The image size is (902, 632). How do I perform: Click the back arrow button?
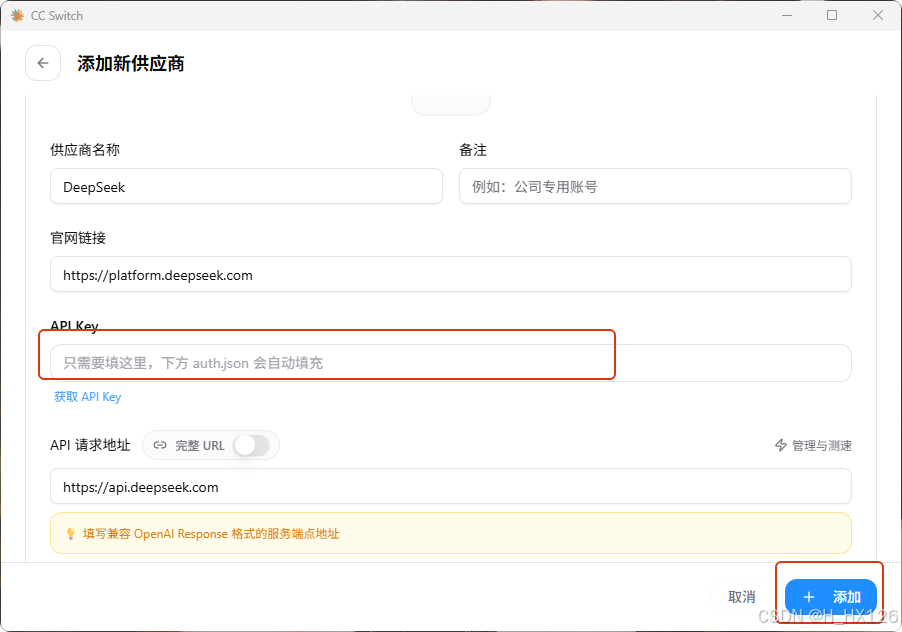(43, 63)
